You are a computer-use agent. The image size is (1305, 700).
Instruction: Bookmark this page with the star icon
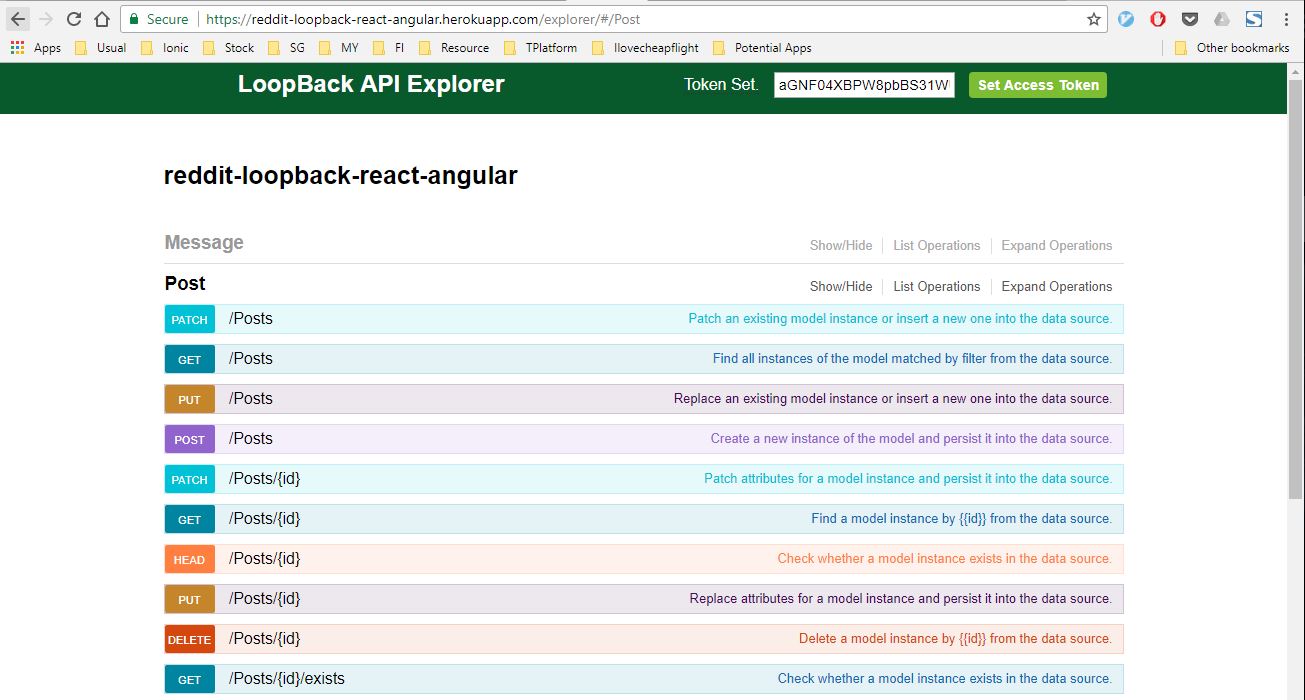pos(1094,19)
